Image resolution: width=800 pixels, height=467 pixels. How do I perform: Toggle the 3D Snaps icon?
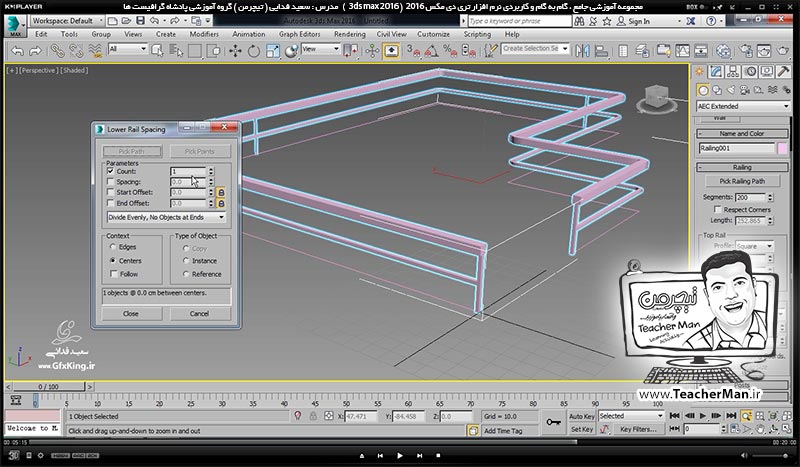coord(413,51)
